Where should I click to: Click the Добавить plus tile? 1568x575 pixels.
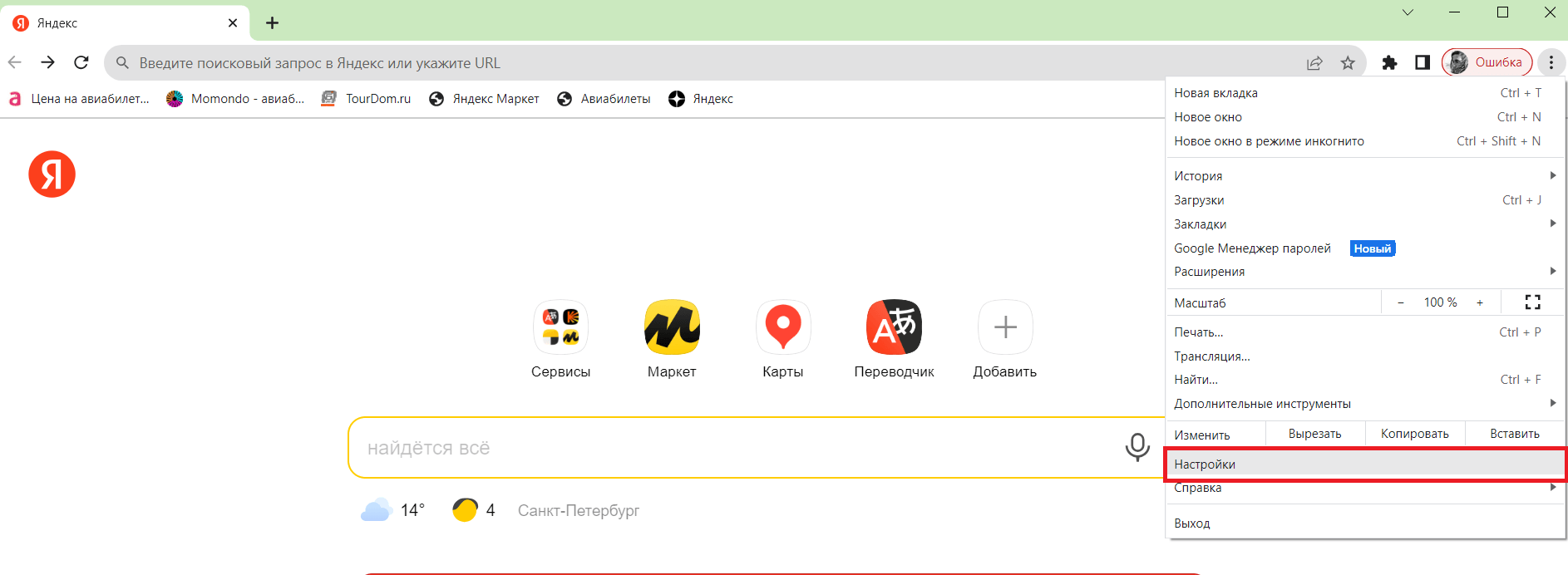1005,339
